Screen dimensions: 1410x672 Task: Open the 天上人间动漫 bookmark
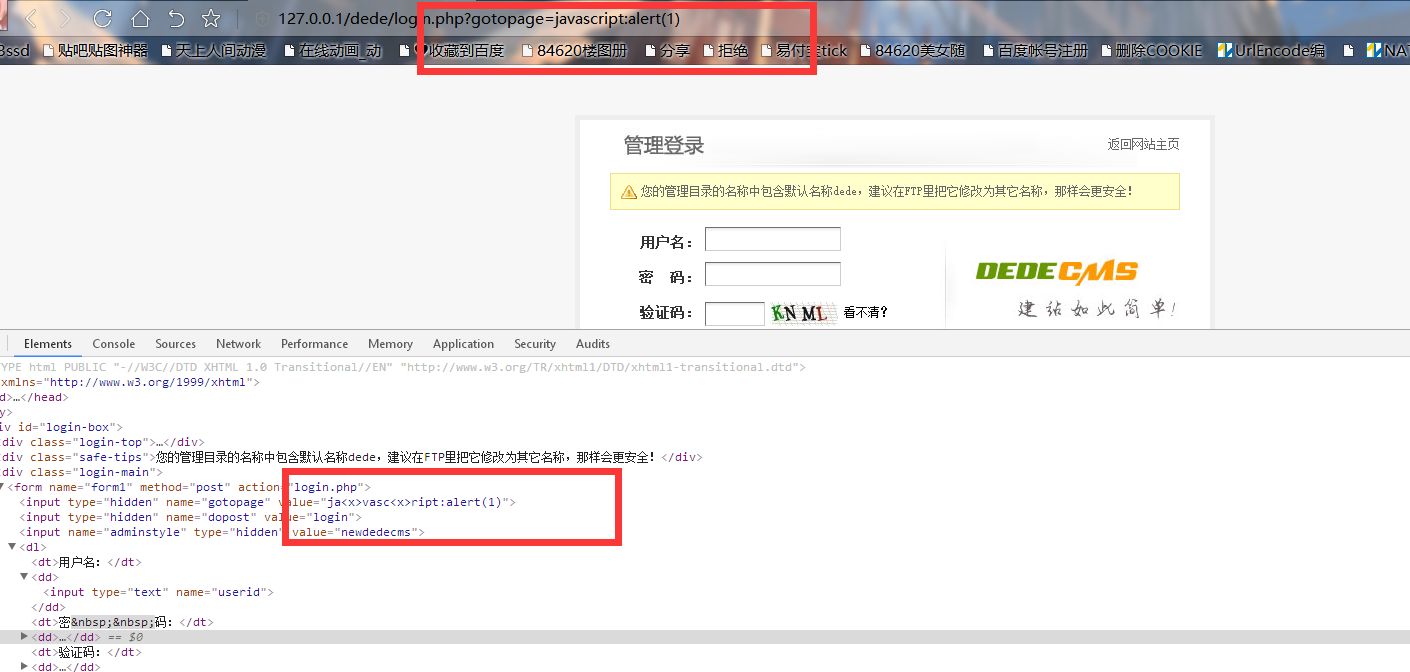212,50
